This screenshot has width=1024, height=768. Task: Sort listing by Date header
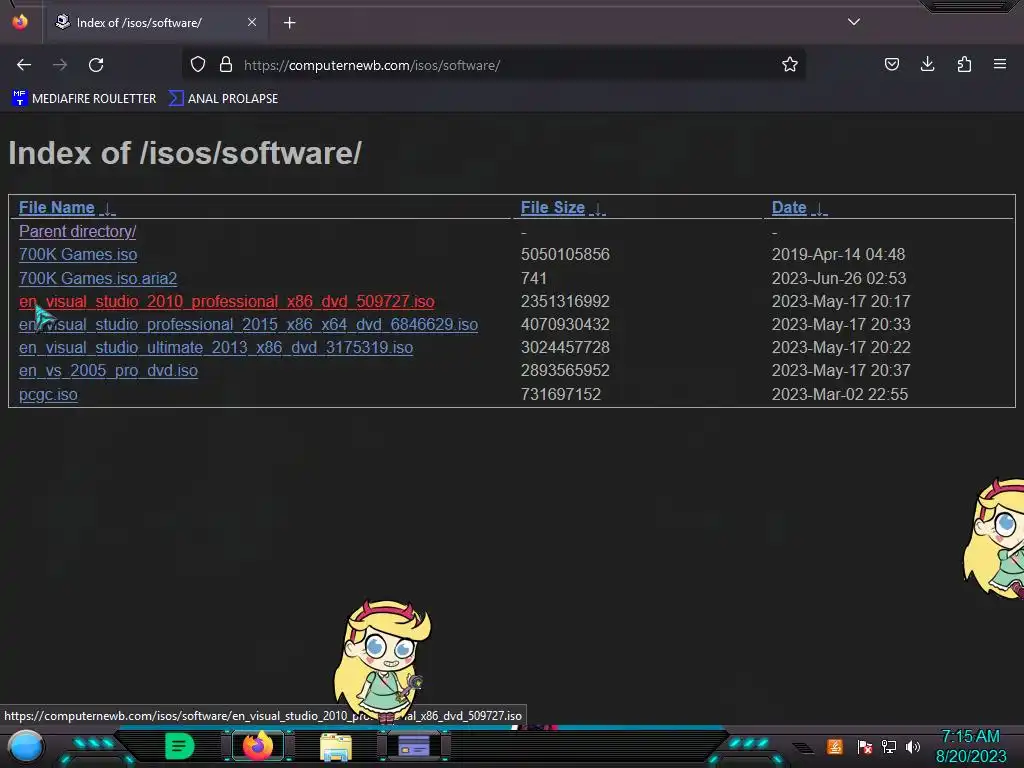coord(789,208)
